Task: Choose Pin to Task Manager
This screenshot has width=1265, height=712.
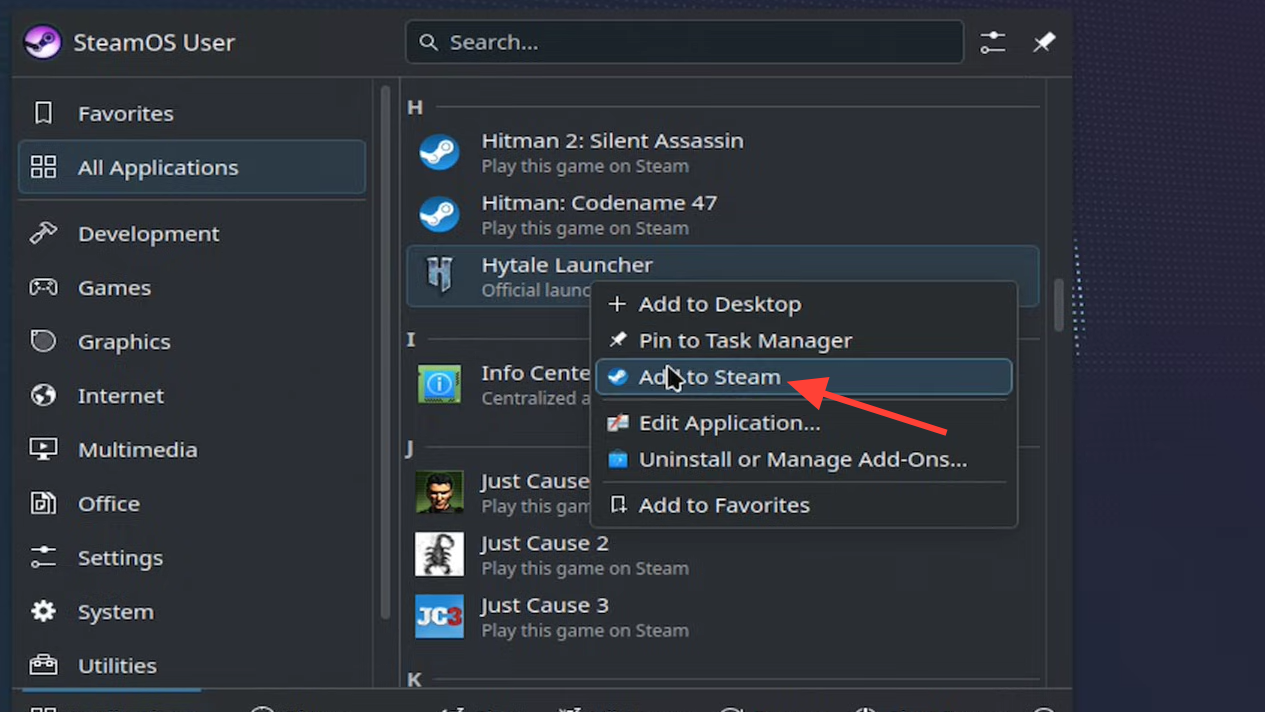Action: pyautogui.click(x=804, y=340)
